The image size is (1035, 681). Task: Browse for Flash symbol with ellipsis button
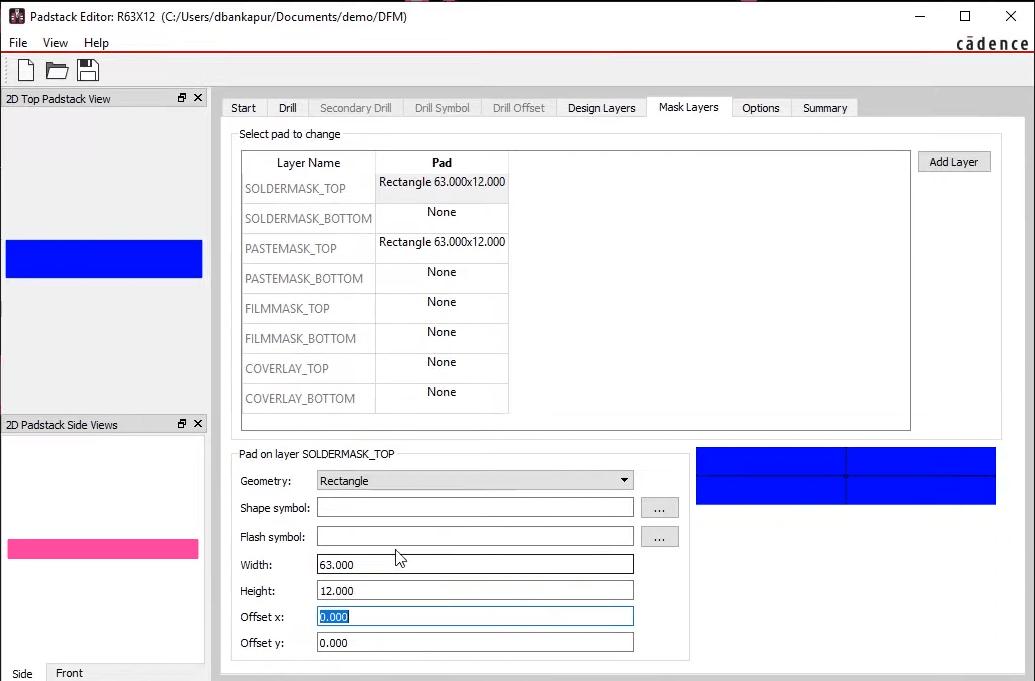pyautogui.click(x=659, y=536)
